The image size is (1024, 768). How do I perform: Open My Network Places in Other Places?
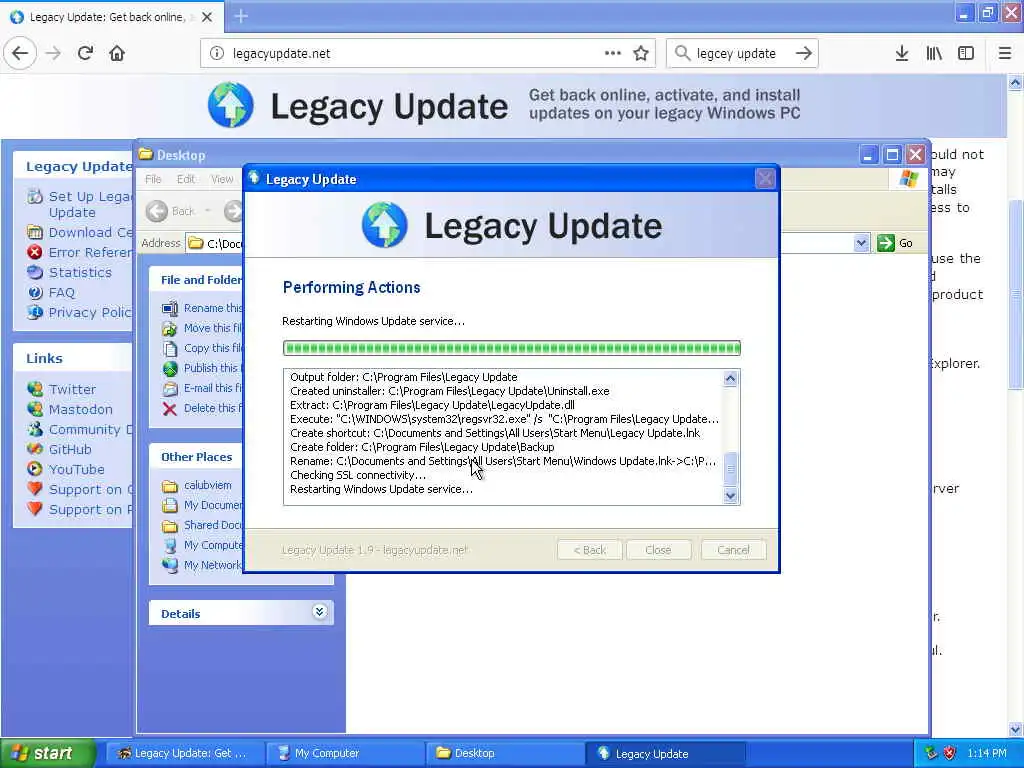[202, 565]
